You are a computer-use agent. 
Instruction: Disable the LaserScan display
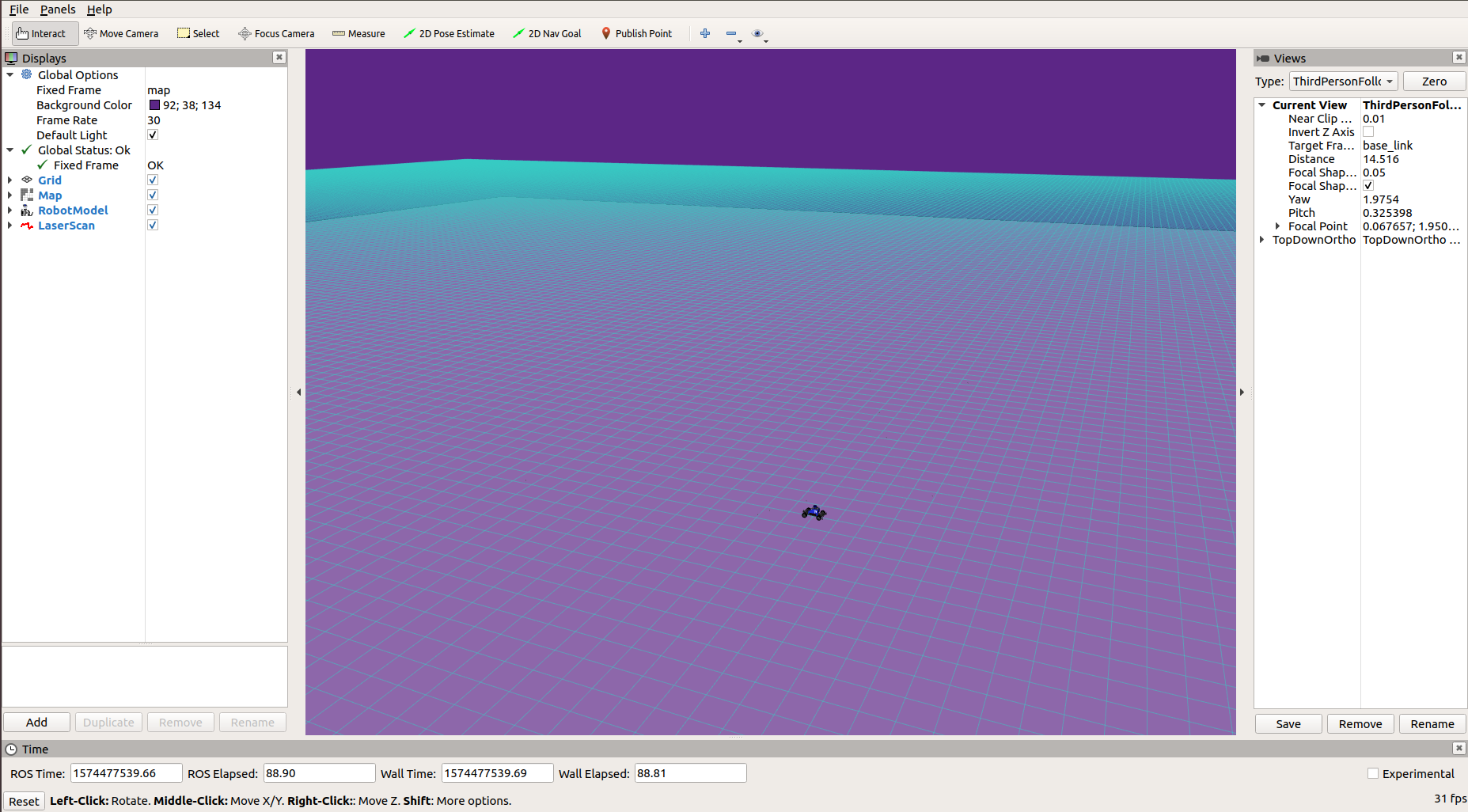(152, 225)
